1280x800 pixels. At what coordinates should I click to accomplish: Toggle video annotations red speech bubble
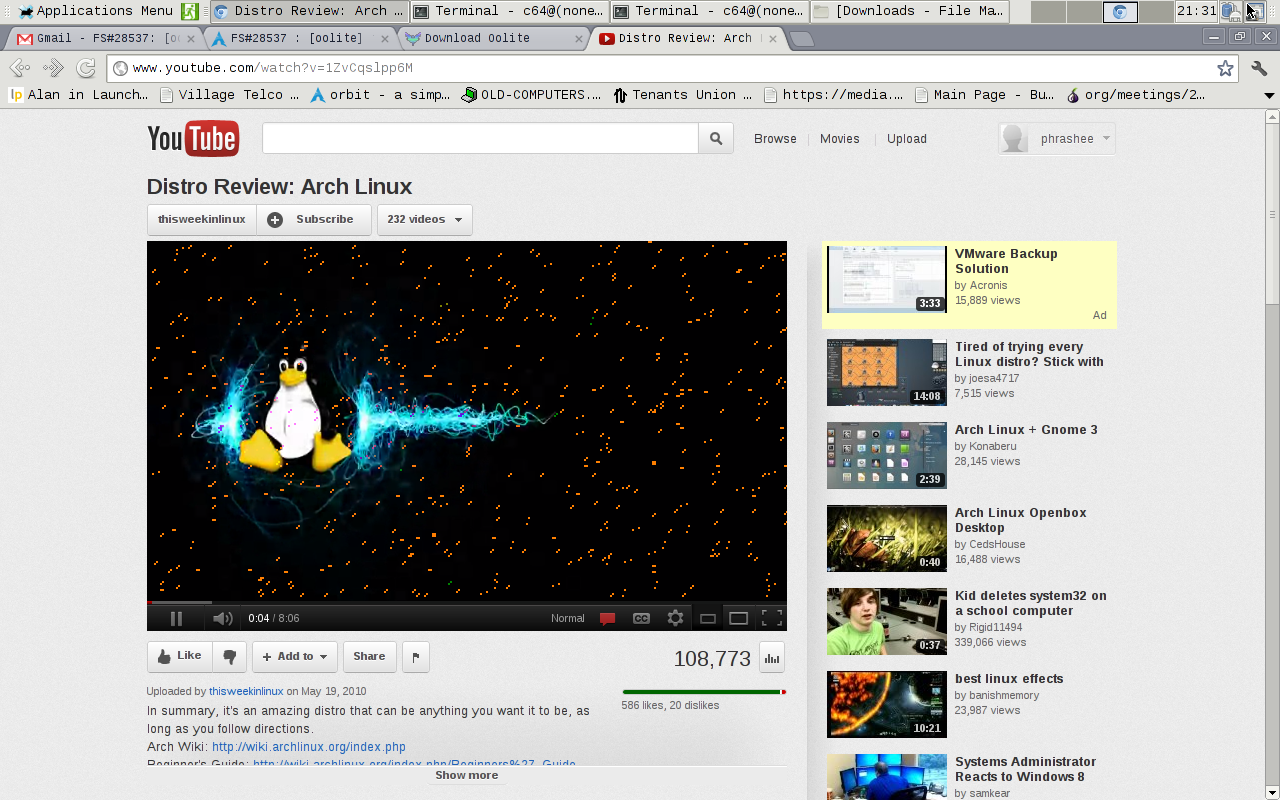tap(607, 618)
